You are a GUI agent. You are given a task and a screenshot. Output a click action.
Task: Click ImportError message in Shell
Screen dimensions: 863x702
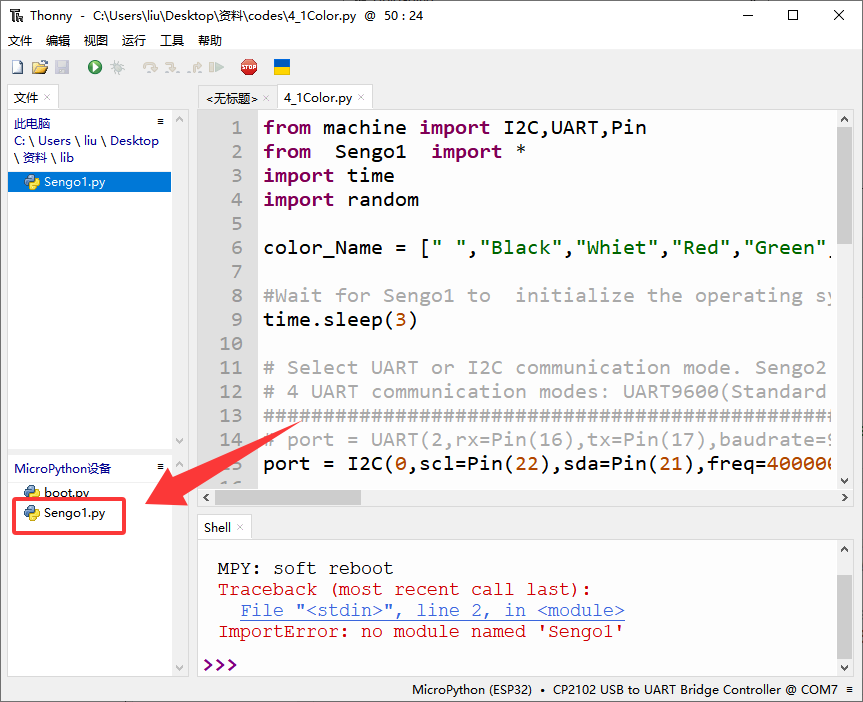(421, 632)
